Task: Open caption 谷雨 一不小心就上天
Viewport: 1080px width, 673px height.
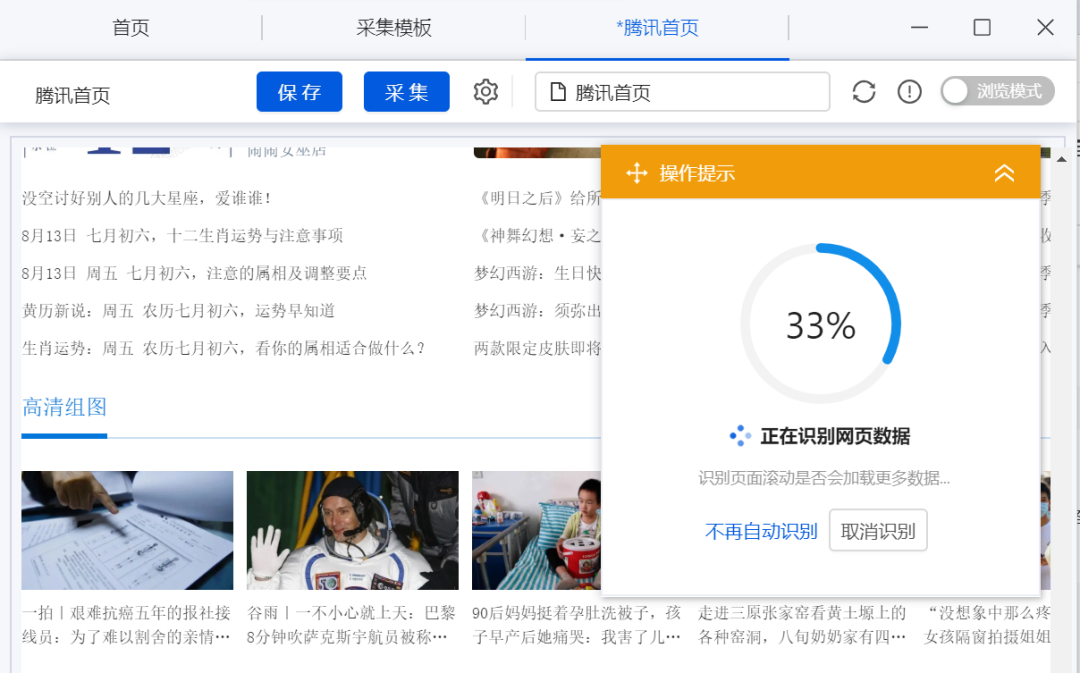Action: (x=351, y=625)
